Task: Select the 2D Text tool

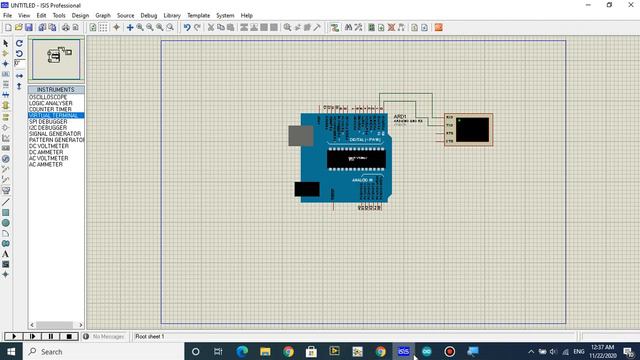Action: [6, 254]
